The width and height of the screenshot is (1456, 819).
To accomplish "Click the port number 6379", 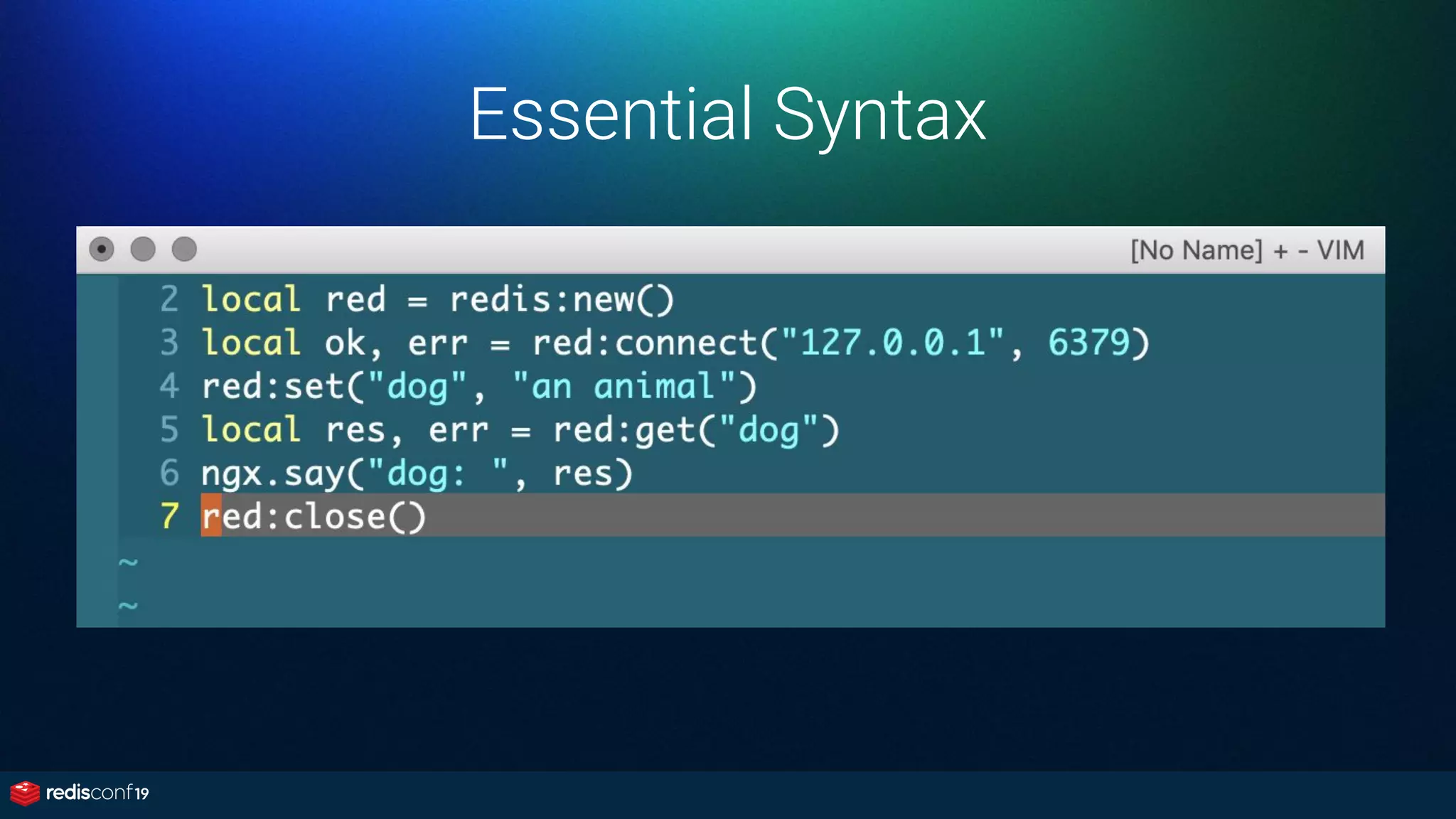I will (1088, 343).
